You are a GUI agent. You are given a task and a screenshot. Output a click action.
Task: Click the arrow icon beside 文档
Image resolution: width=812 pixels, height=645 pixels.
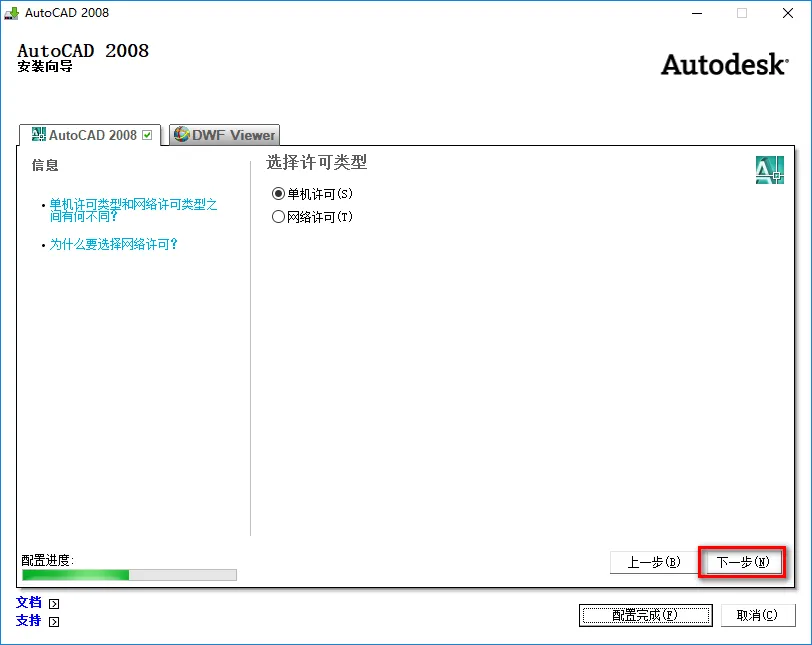point(54,604)
